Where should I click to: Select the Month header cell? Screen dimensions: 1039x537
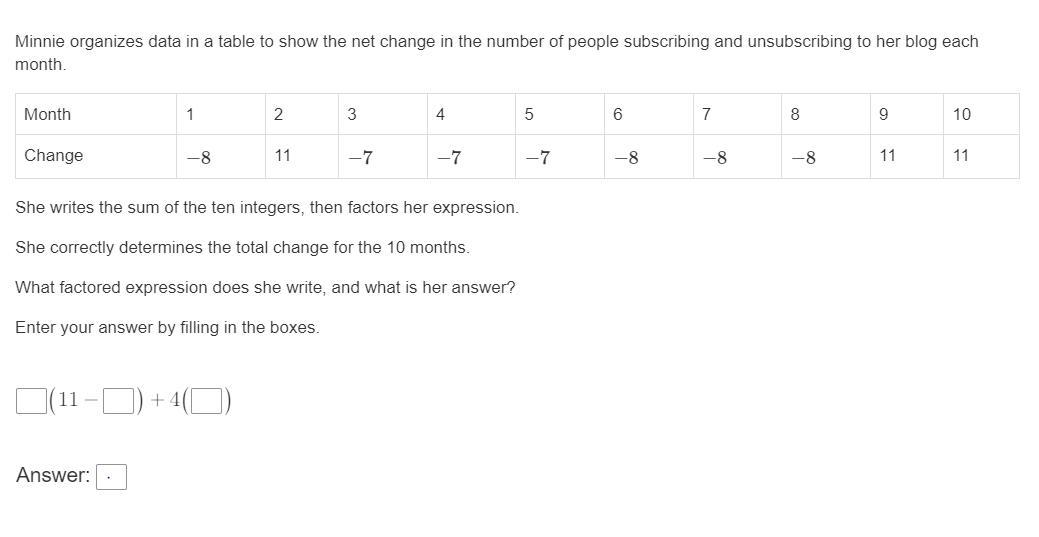(x=96, y=114)
